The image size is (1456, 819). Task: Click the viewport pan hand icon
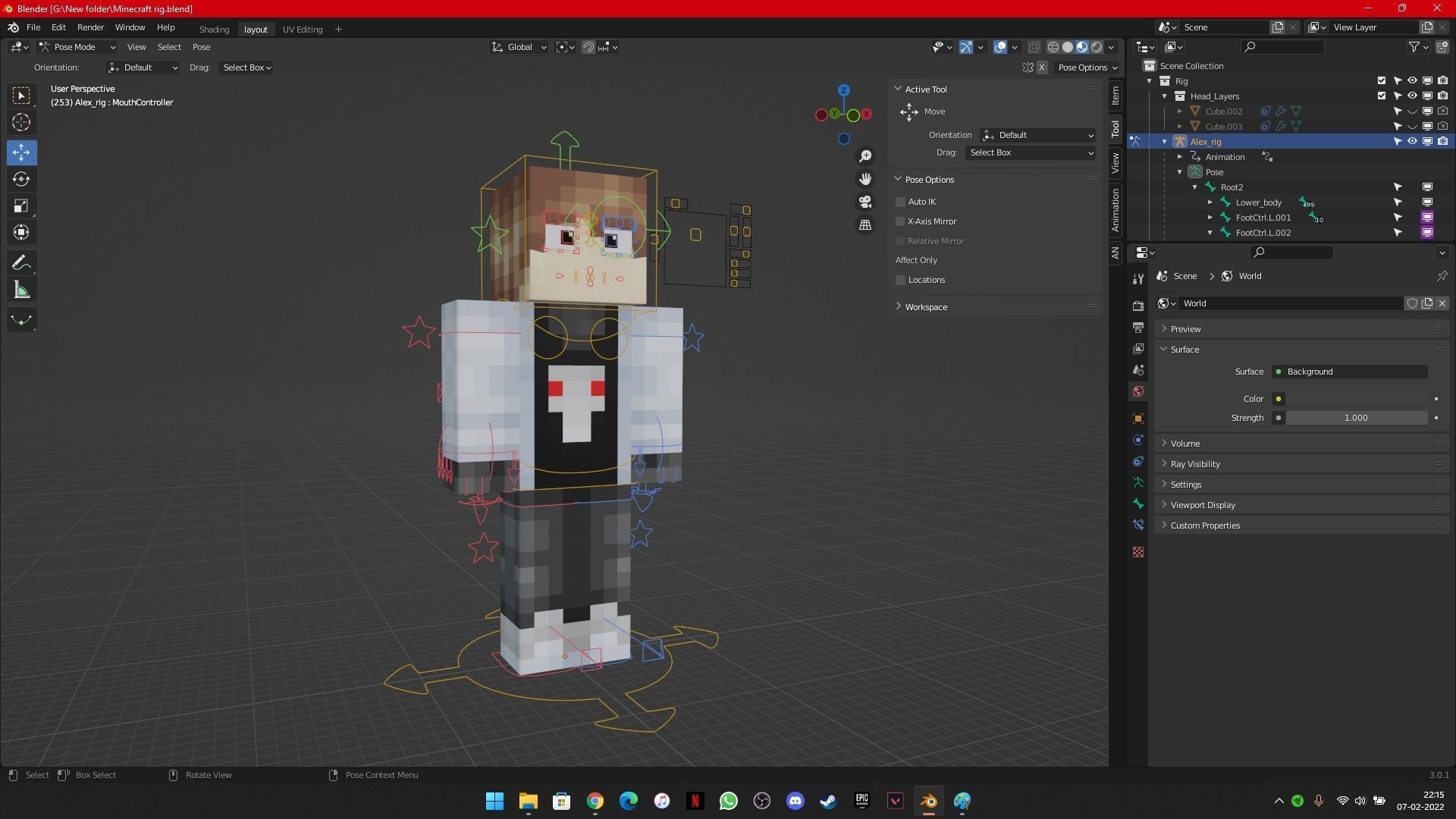[x=865, y=179]
